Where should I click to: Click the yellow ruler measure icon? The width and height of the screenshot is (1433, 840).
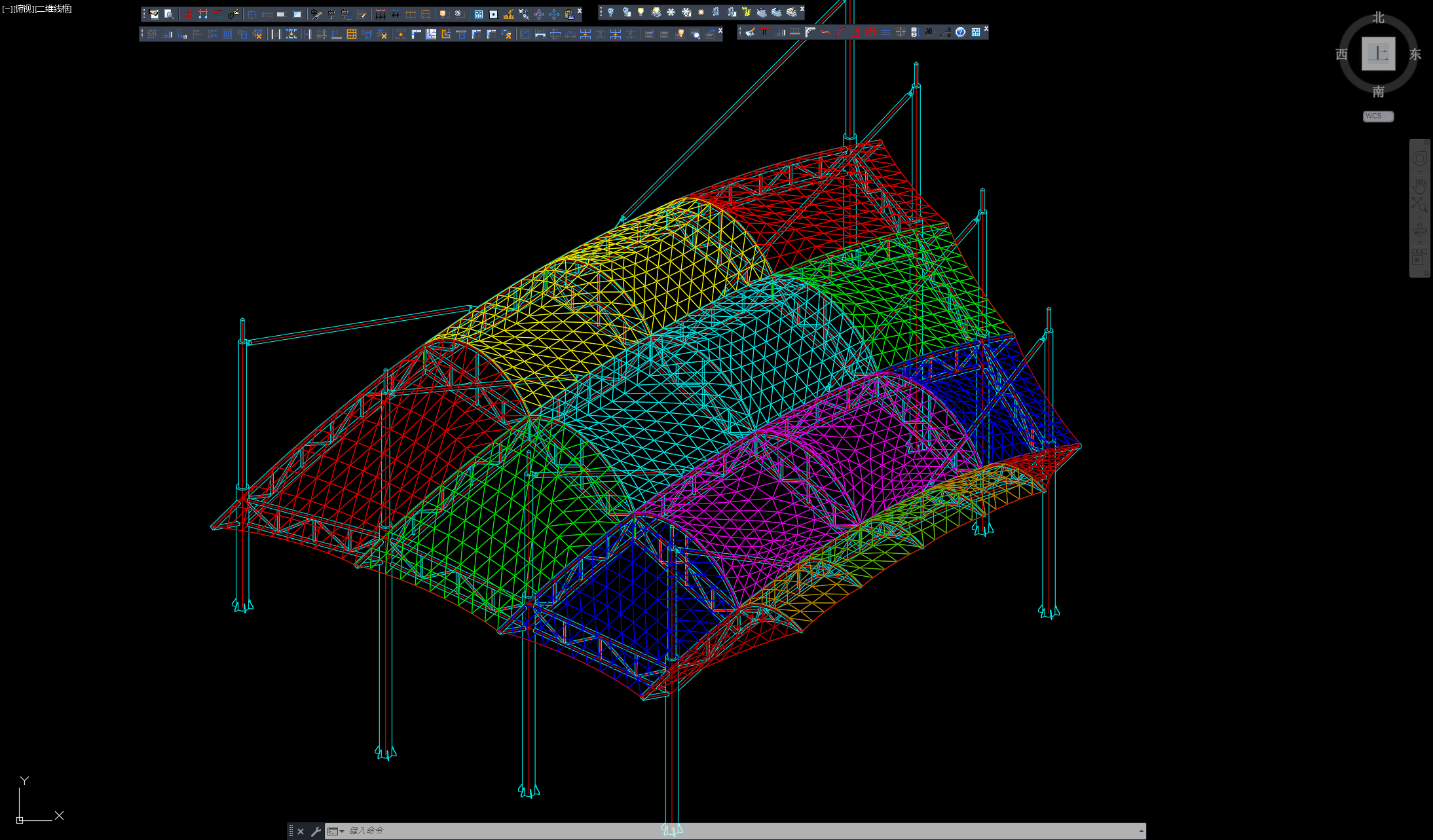click(x=509, y=14)
